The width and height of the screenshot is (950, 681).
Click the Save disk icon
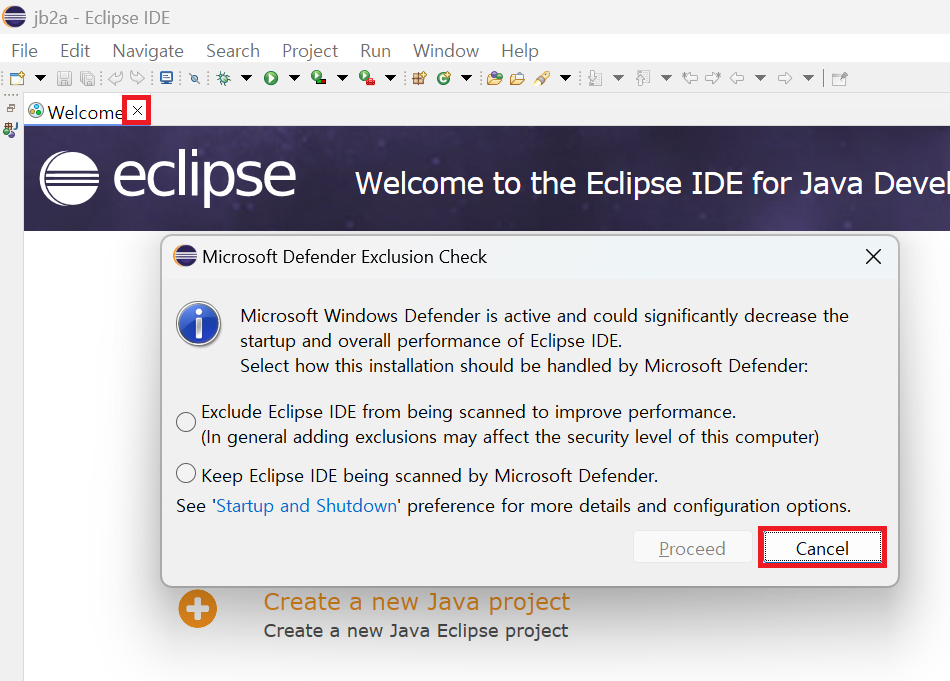point(64,78)
